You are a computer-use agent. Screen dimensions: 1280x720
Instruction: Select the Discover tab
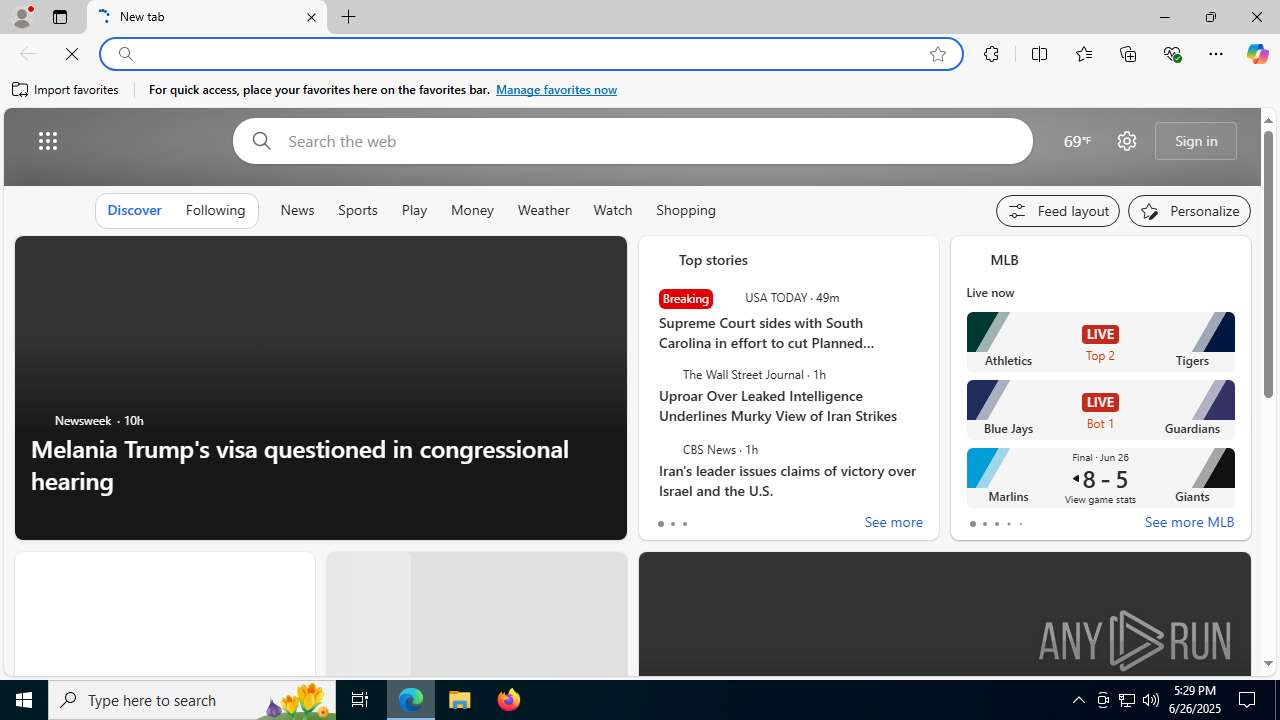[x=134, y=210]
